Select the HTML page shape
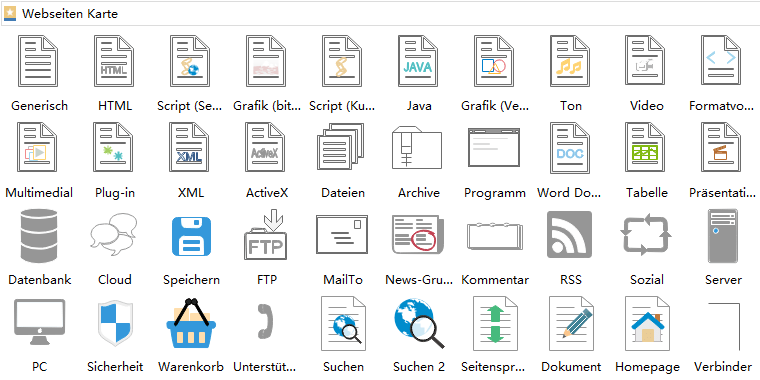 point(114,61)
